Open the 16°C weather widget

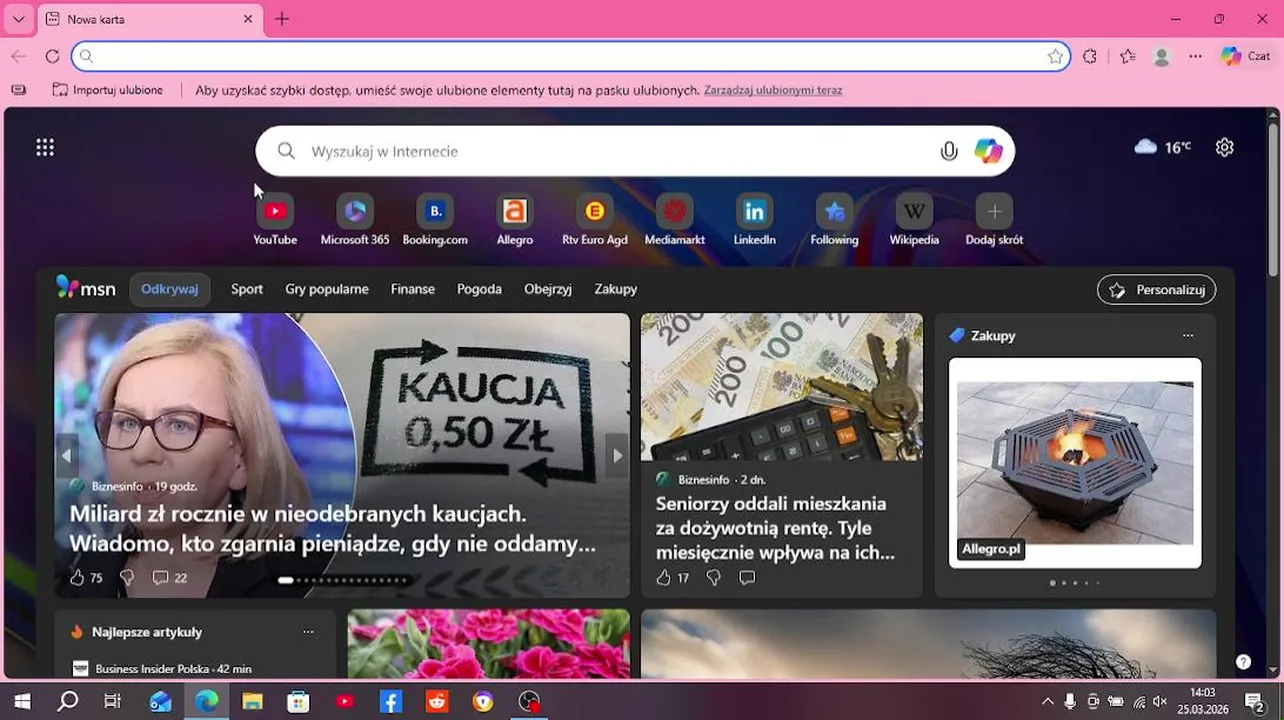(x=1162, y=147)
